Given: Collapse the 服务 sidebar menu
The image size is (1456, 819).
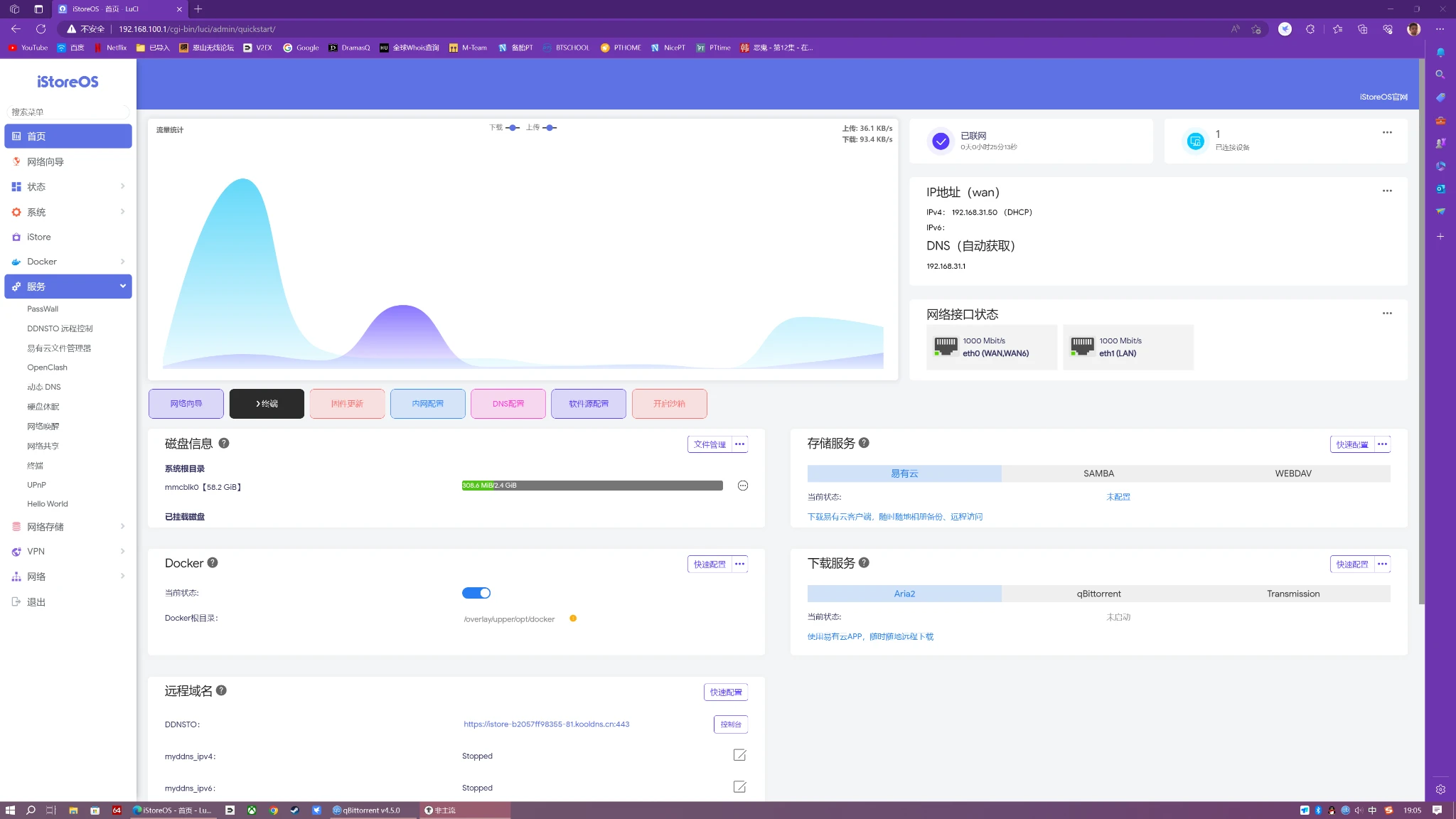Looking at the screenshot, I should 68,287.
